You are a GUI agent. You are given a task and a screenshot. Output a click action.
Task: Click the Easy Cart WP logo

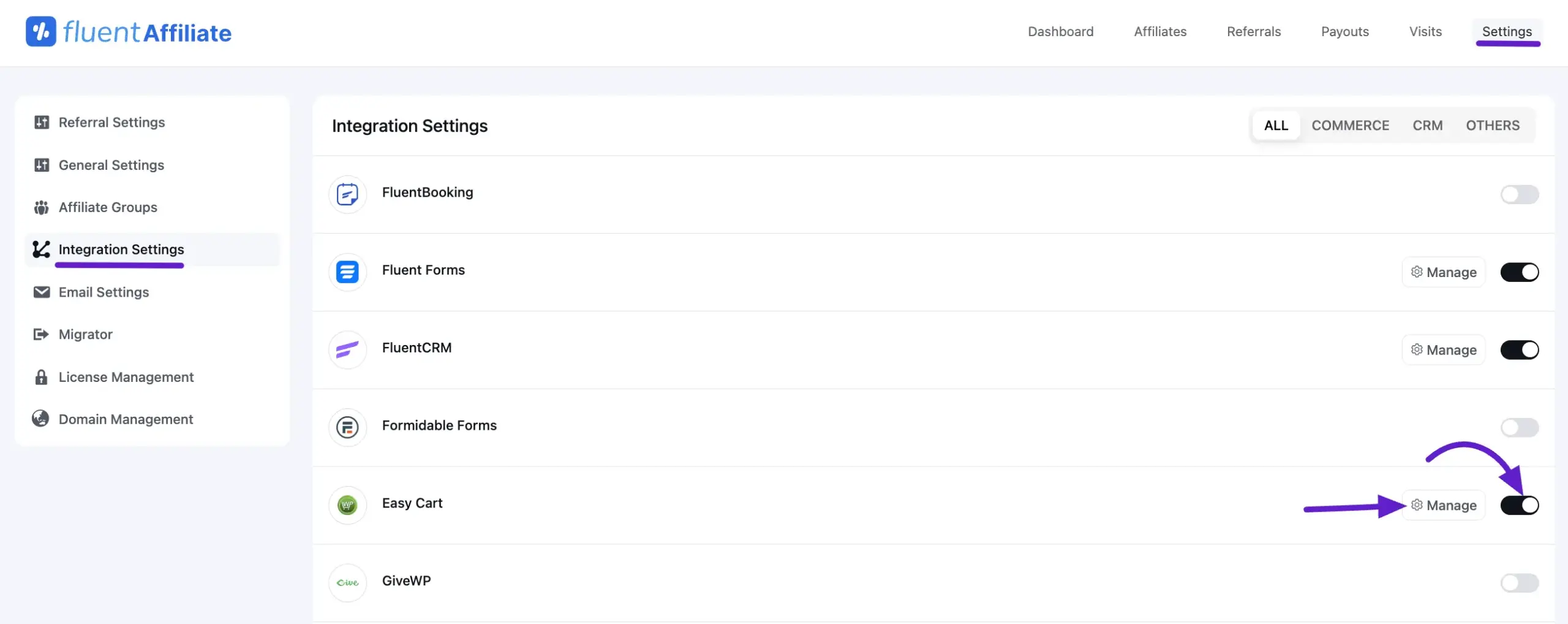point(347,505)
